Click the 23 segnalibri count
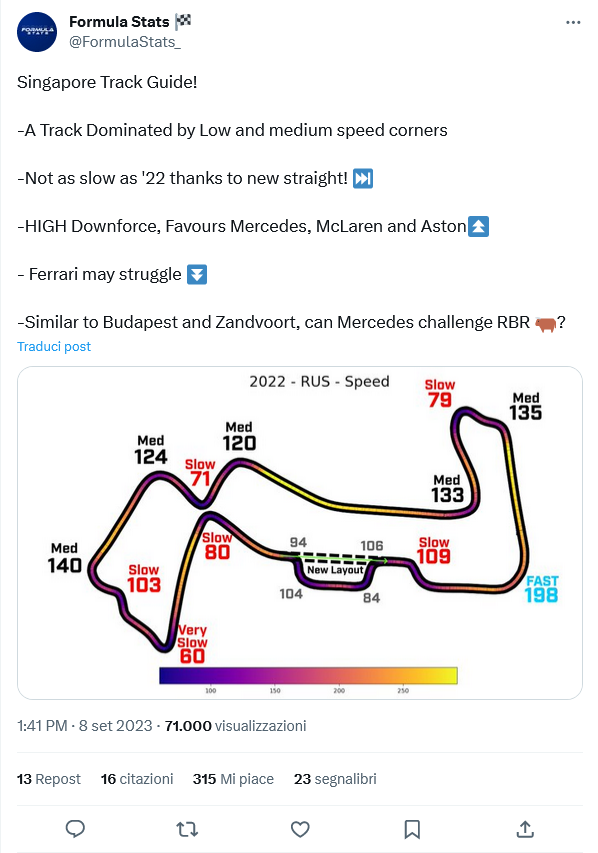 pyautogui.click(x=335, y=779)
